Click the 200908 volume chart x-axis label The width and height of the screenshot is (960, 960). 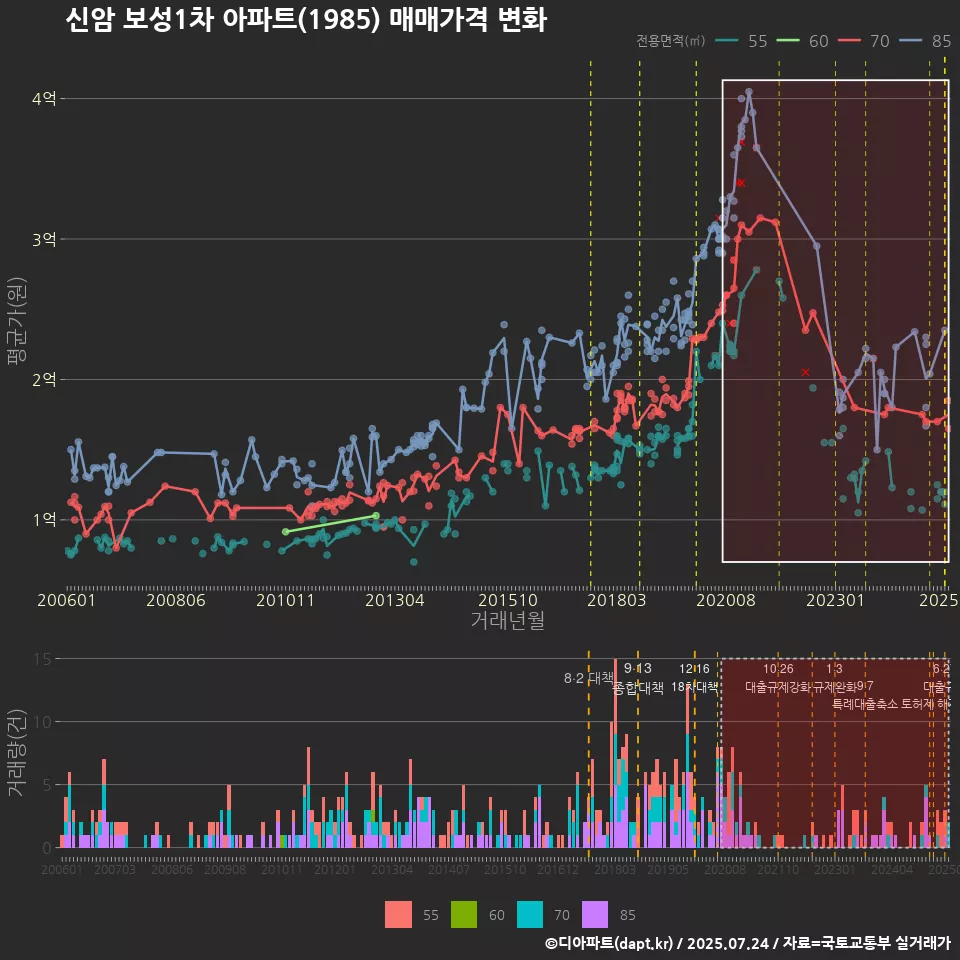[x=225, y=869]
